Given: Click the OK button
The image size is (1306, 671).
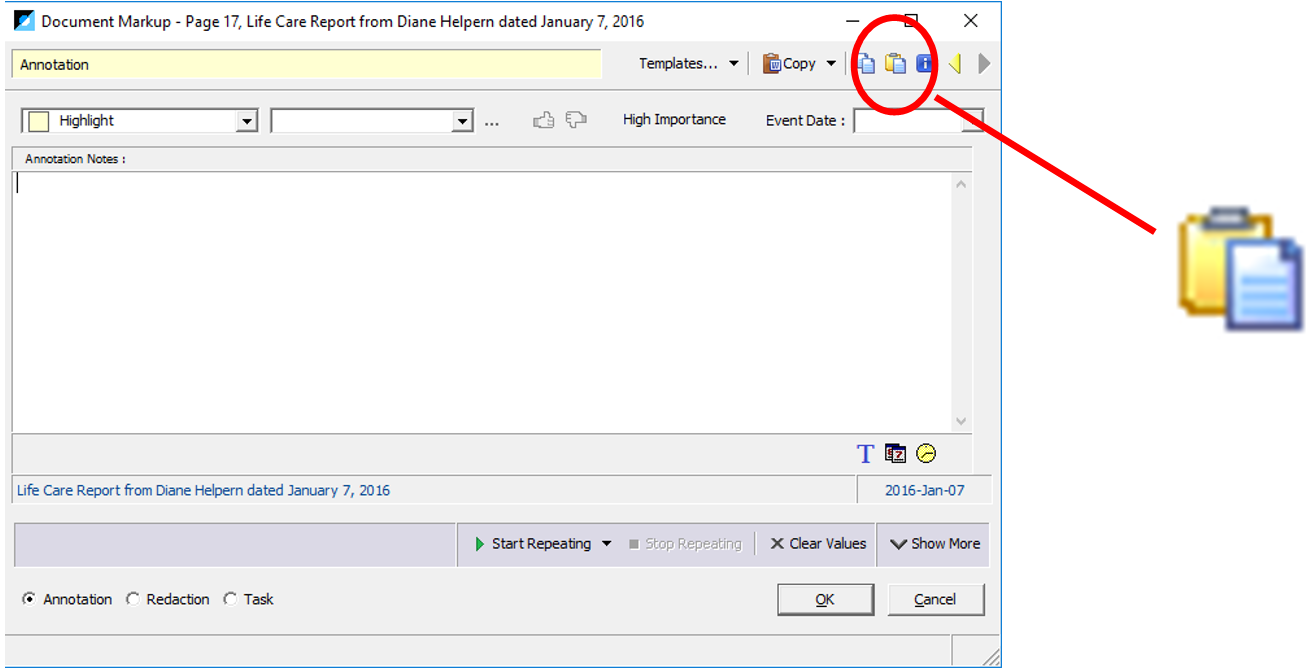Looking at the screenshot, I should pyautogui.click(x=825, y=600).
